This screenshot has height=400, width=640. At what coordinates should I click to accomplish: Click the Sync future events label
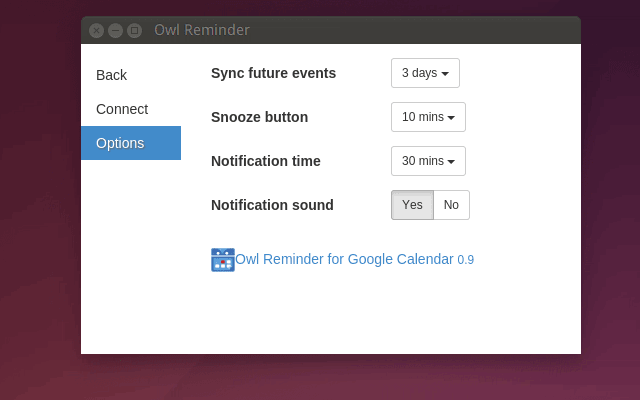click(x=273, y=73)
